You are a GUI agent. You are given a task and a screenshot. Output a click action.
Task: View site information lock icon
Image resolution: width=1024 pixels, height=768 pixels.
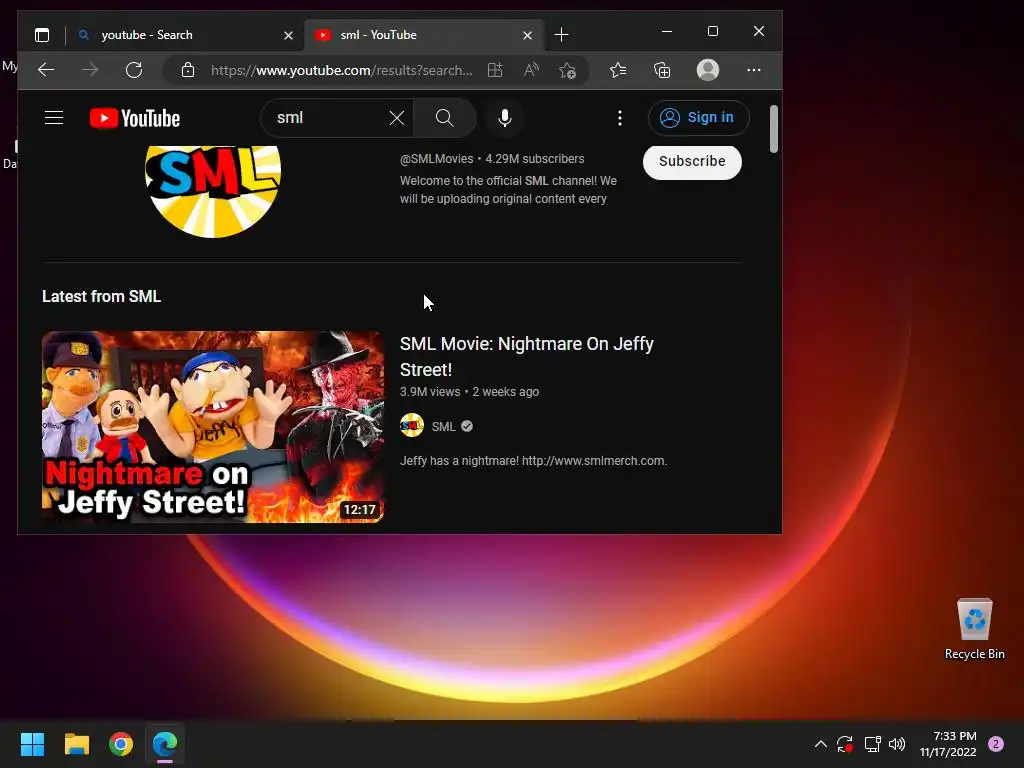point(188,70)
